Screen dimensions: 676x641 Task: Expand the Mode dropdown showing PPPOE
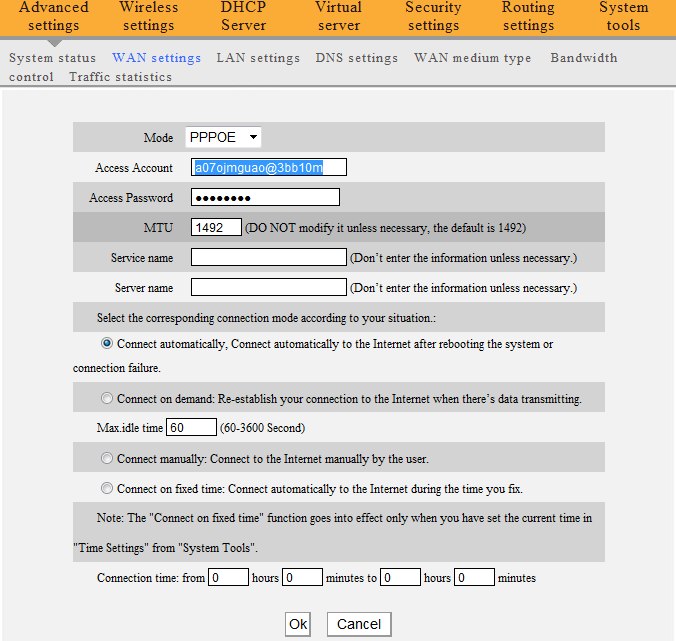(223, 137)
